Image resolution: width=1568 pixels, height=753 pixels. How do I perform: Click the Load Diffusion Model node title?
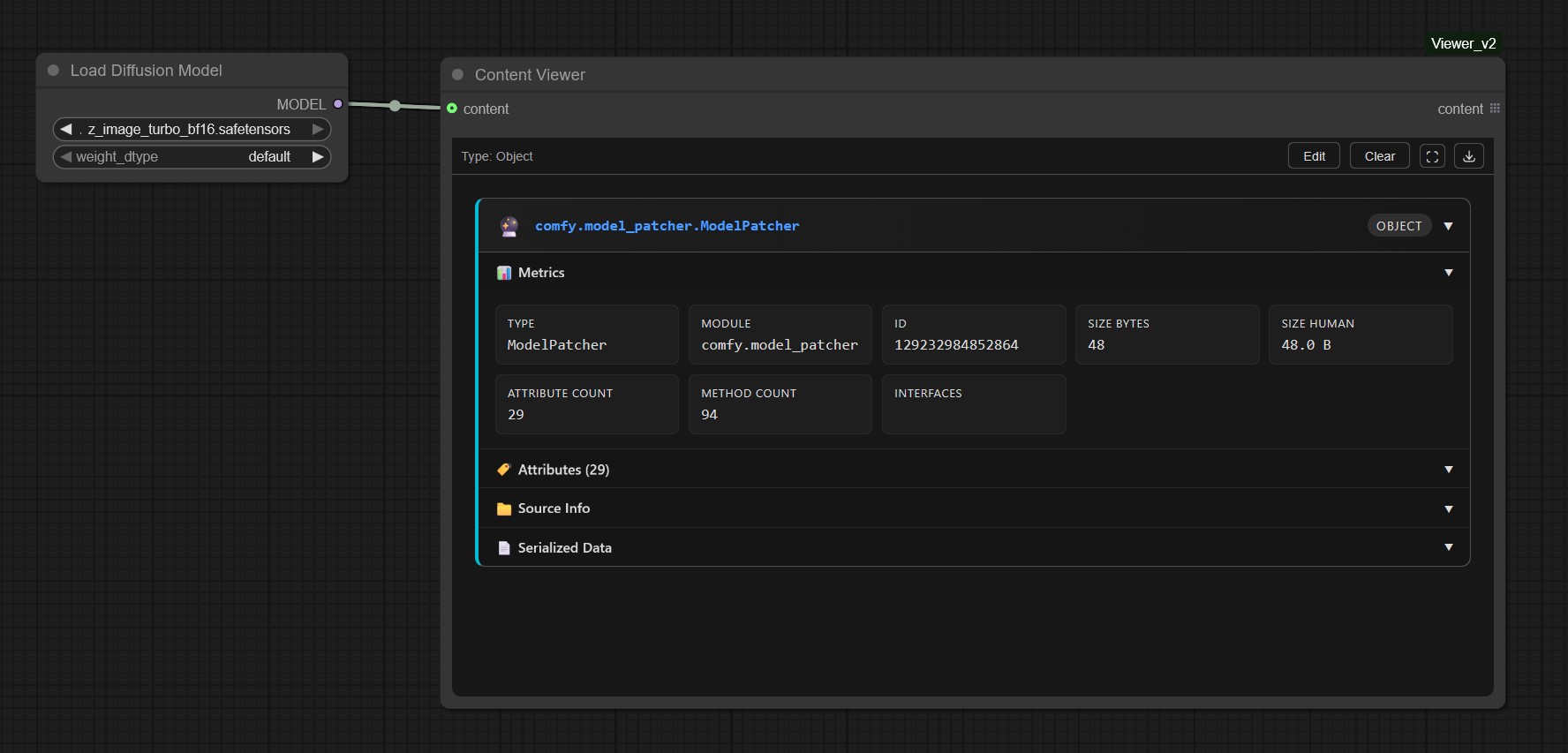pos(146,71)
